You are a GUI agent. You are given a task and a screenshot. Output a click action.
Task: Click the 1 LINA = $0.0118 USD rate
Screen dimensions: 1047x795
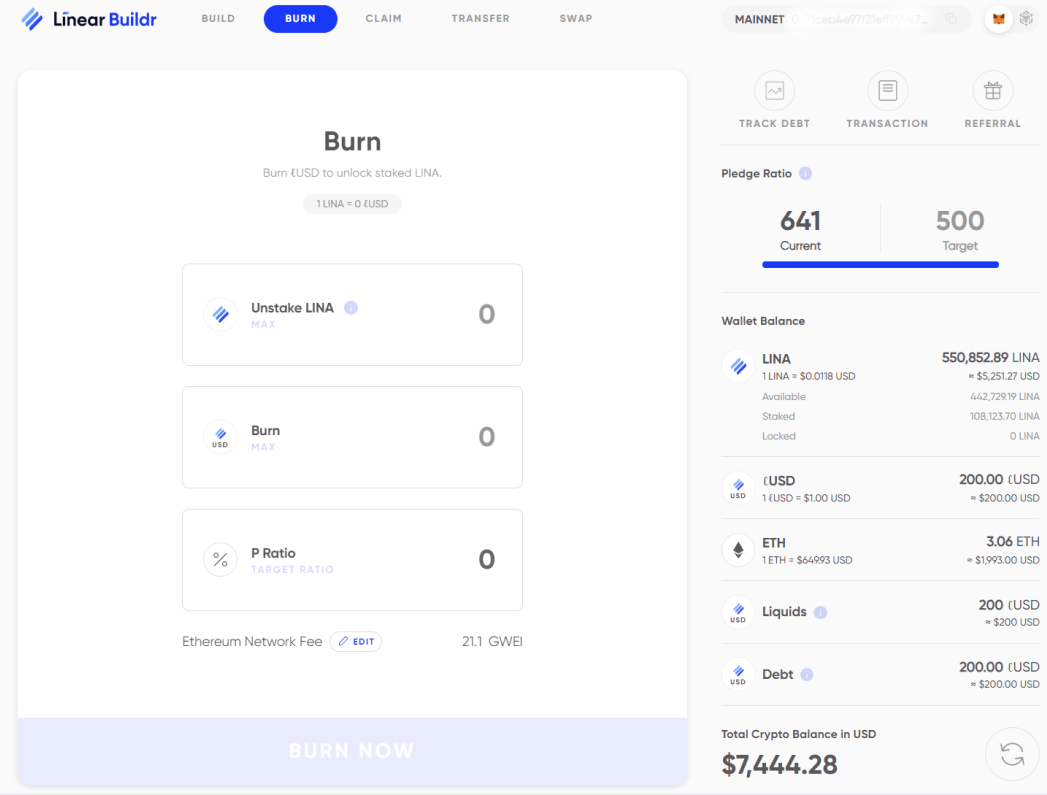point(809,376)
